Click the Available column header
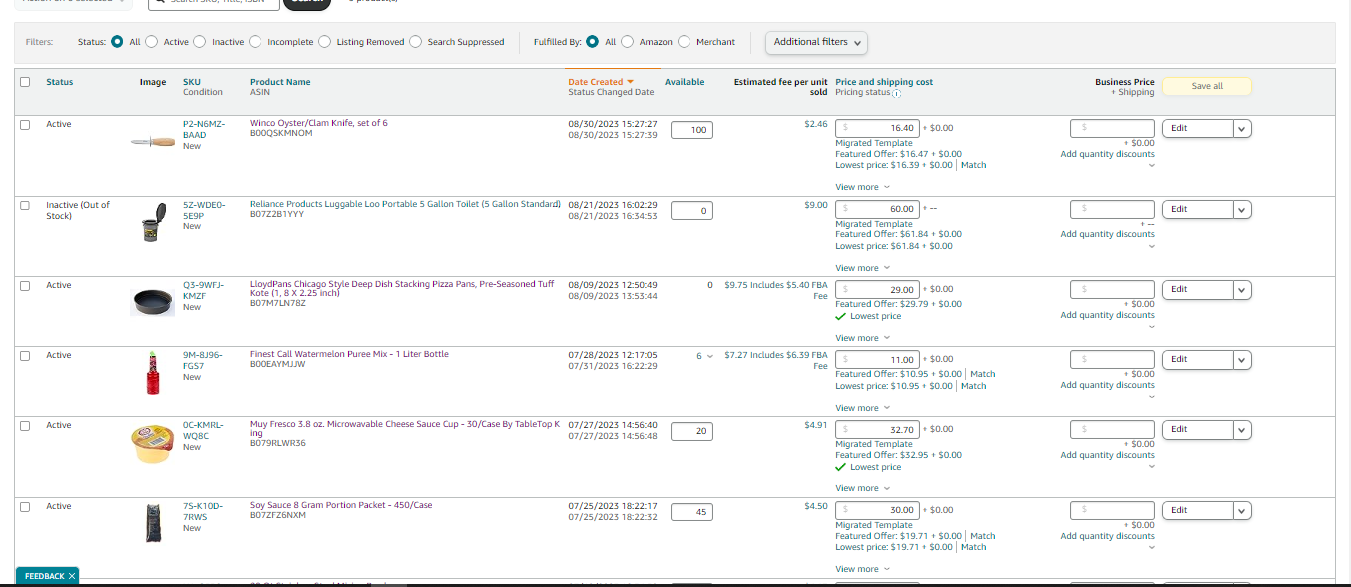The height and width of the screenshot is (587, 1351). [x=684, y=82]
